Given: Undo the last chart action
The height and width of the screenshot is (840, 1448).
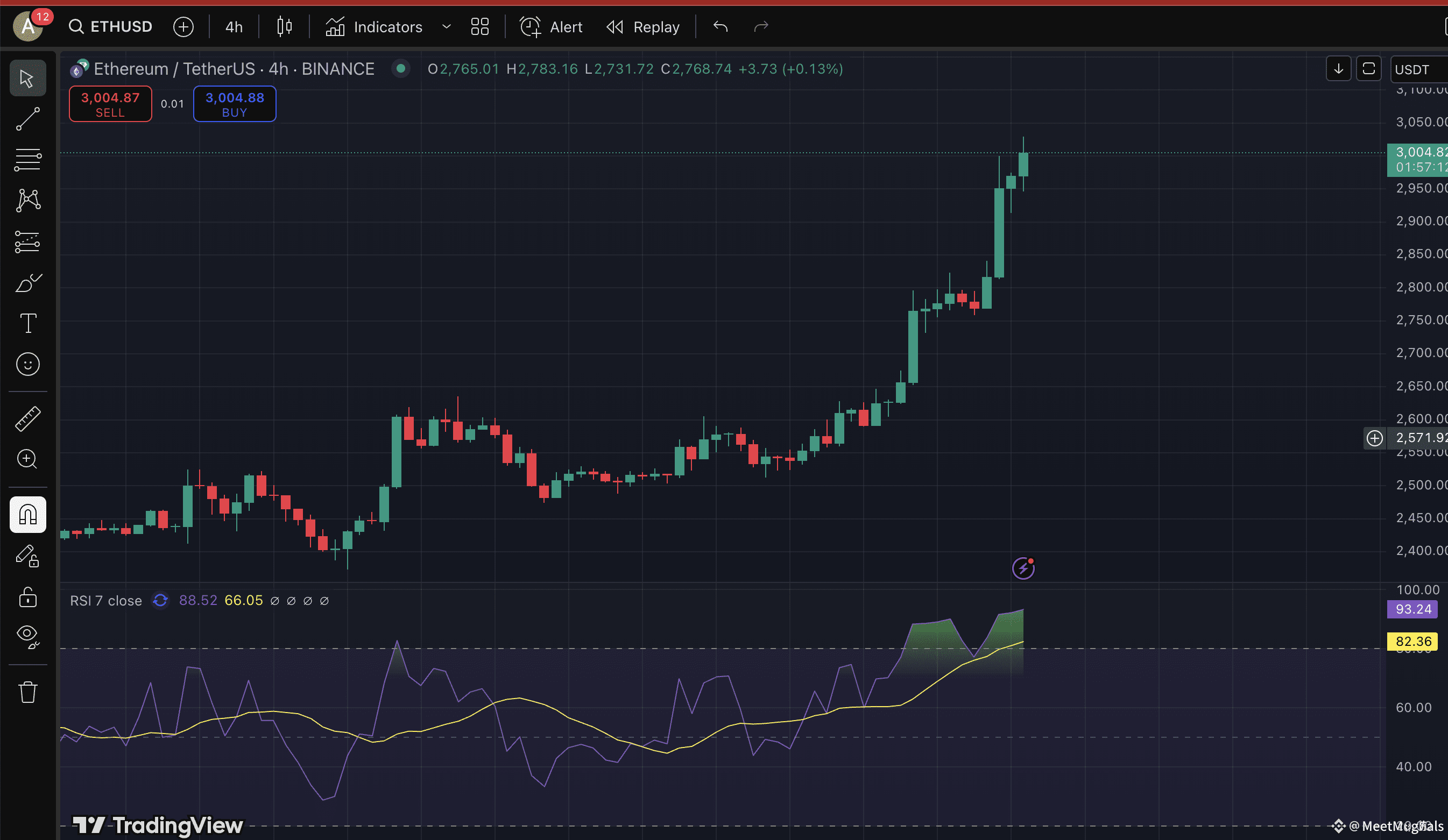Looking at the screenshot, I should [x=721, y=26].
